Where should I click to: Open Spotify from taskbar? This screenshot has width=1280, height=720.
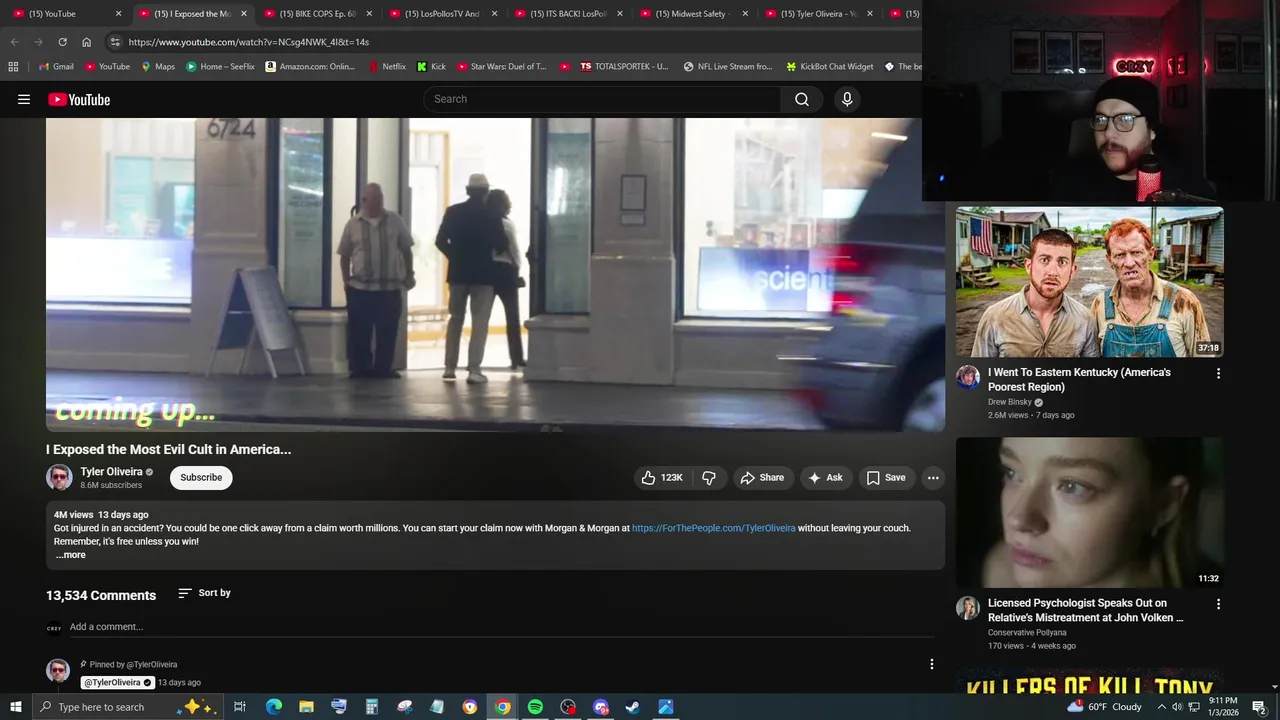tap(535, 707)
